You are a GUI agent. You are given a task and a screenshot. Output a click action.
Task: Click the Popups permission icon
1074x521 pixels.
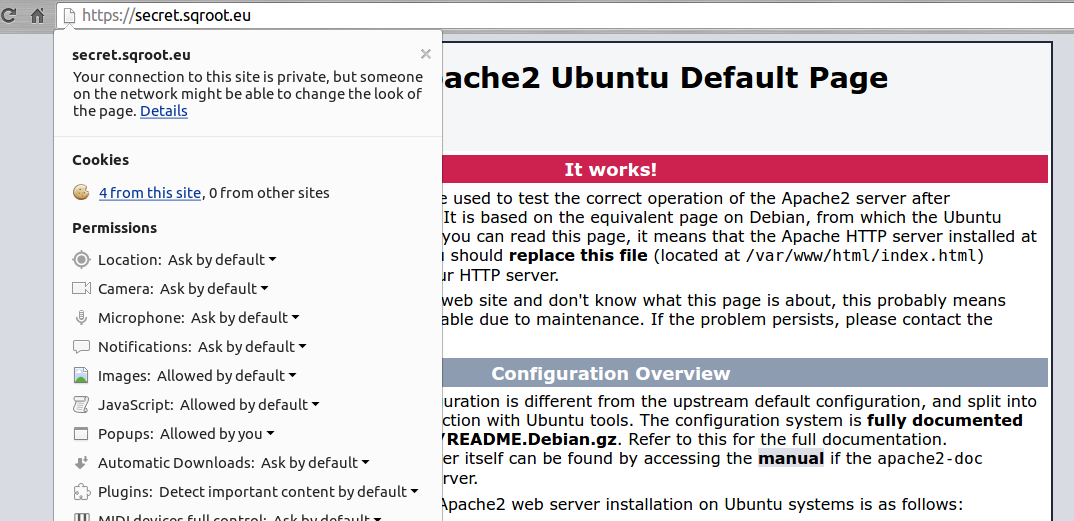[82, 433]
